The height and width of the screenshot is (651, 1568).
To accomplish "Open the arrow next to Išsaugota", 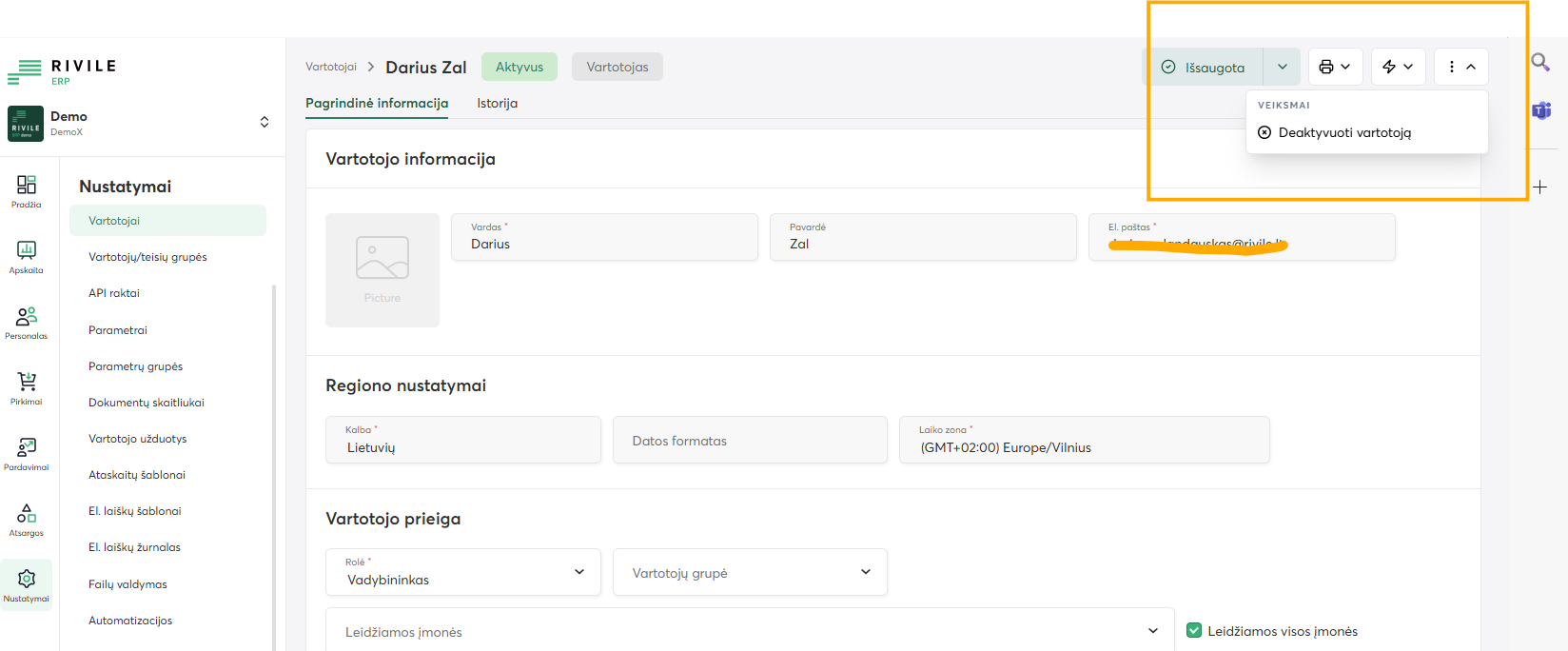I will tap(1282, 67).
